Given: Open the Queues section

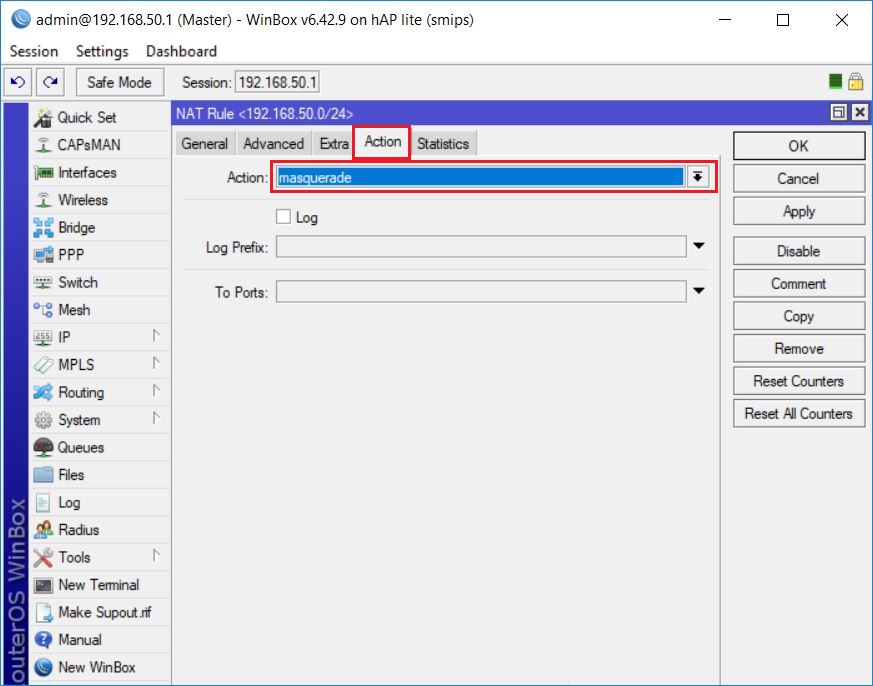Looking at the screenshot, I should point(100,447).
